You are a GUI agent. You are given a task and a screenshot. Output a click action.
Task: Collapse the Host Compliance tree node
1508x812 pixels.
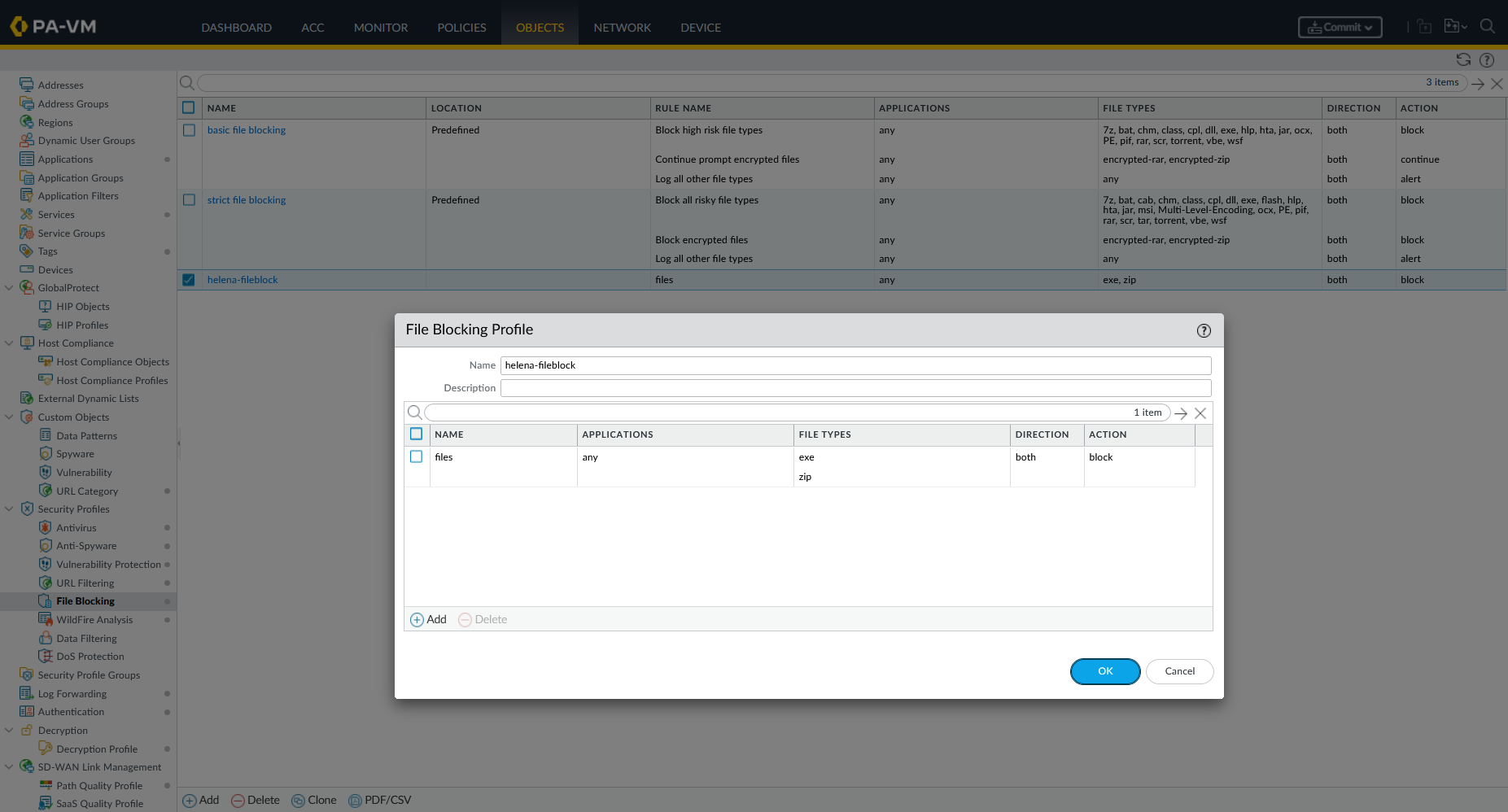[9, 343]
